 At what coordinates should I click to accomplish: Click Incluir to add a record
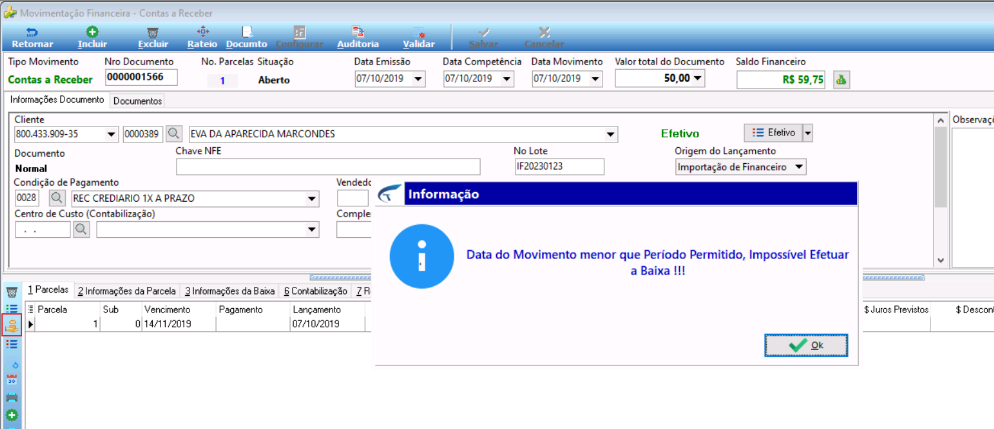(x=92, y=38)
